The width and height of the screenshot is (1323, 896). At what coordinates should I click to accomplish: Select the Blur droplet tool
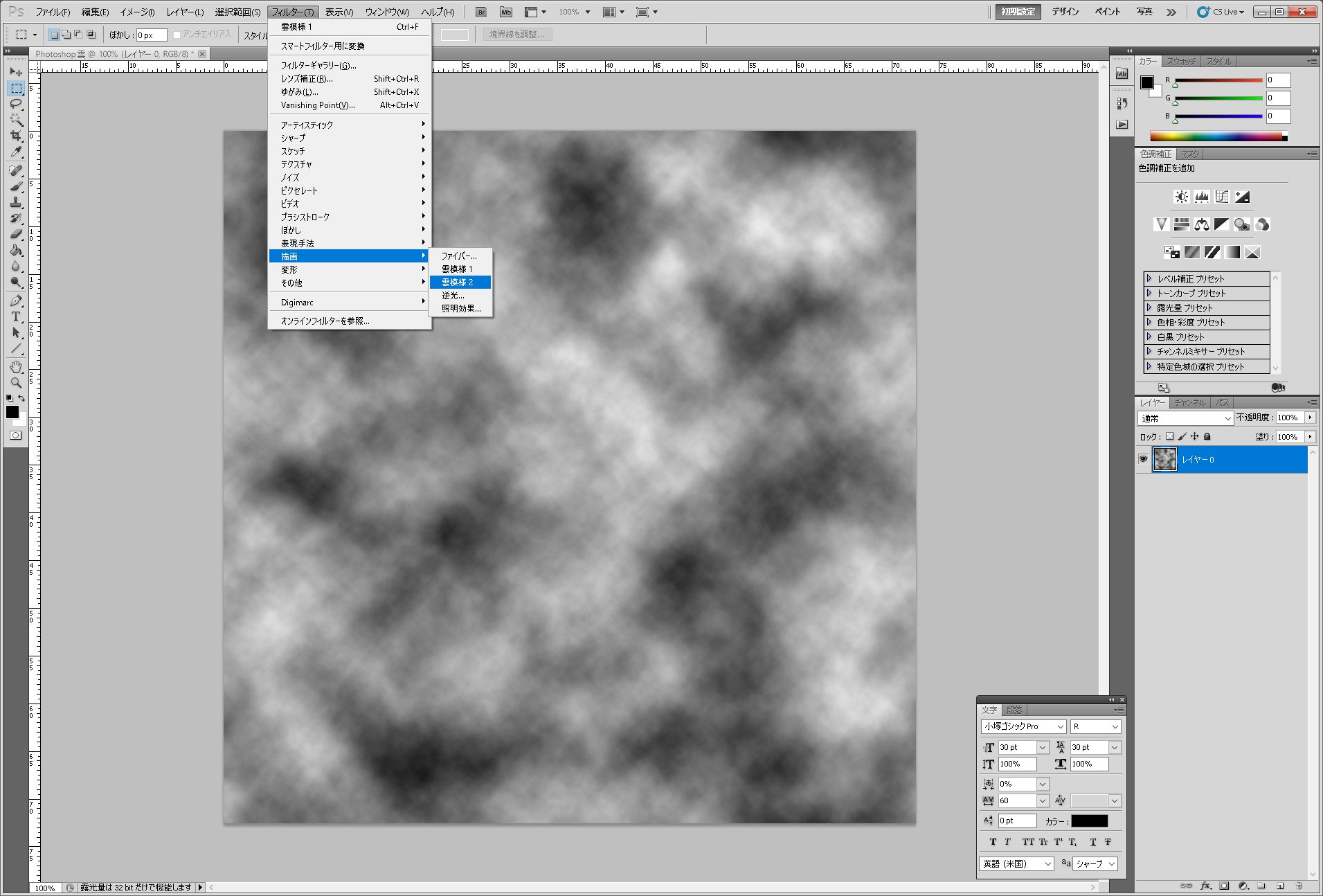coord(16,266)
